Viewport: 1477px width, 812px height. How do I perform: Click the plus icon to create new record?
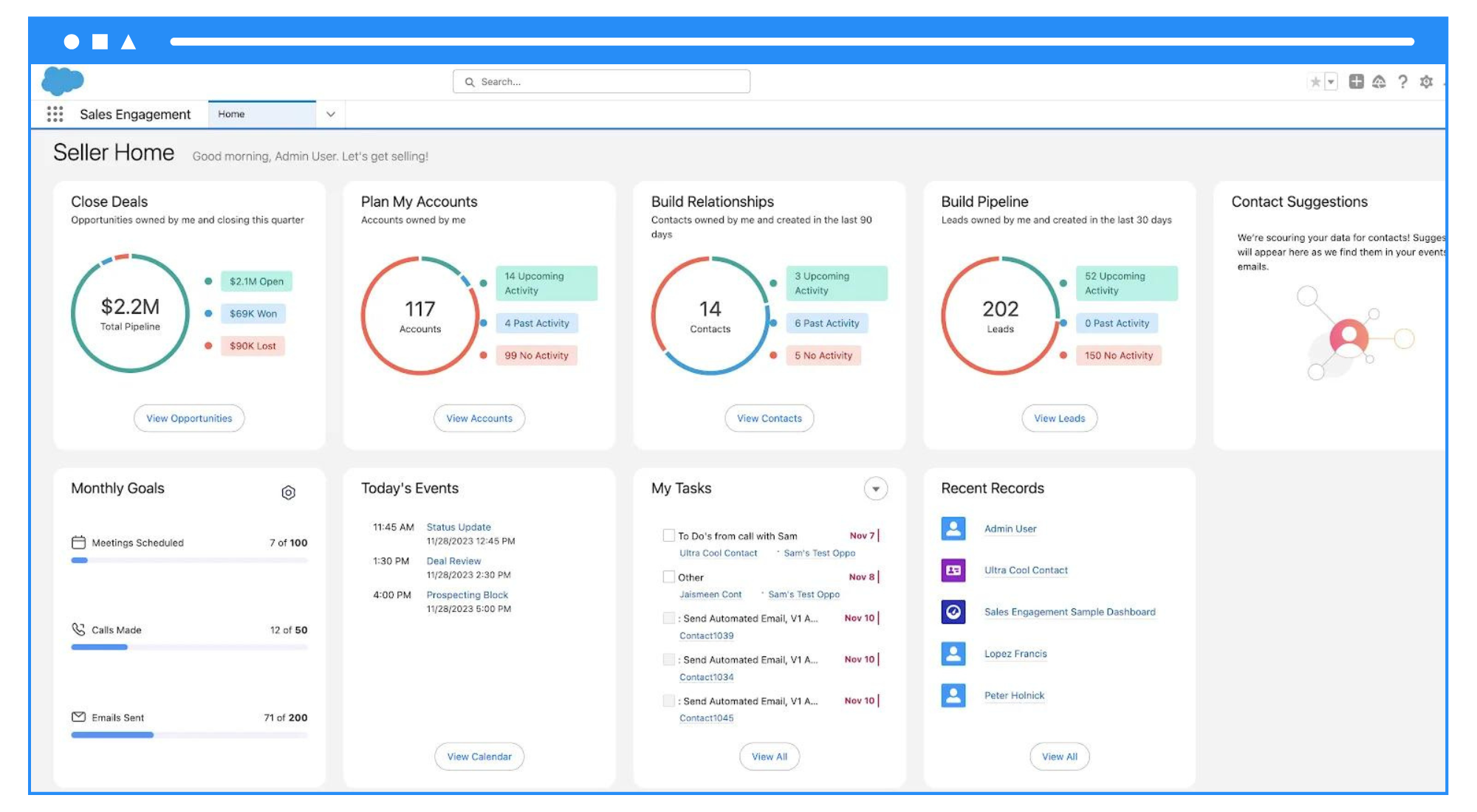[1356, 82]
